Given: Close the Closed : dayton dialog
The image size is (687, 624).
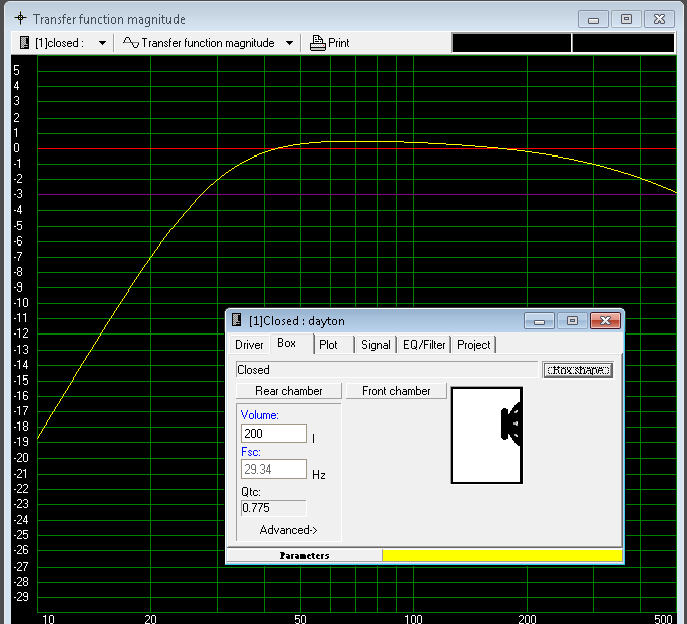Looking at the screenshot, I should coord(604,321).
